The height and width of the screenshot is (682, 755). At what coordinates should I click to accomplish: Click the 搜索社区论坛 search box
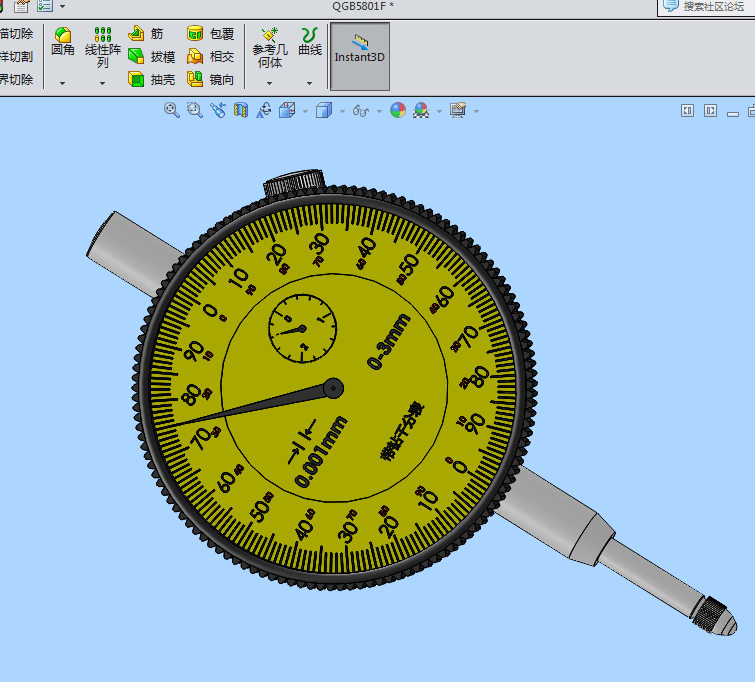click(x=707, y=7)
